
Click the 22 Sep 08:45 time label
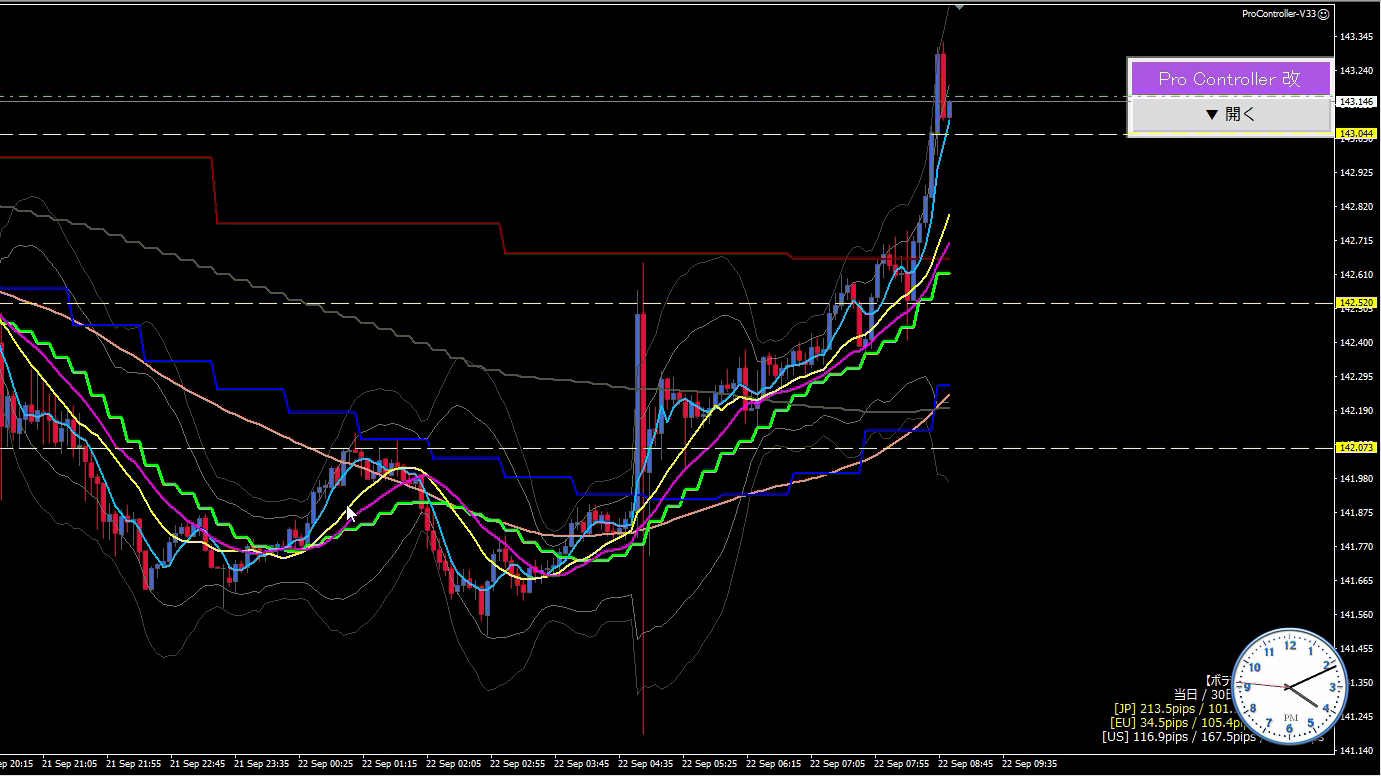tap(965, 764)
